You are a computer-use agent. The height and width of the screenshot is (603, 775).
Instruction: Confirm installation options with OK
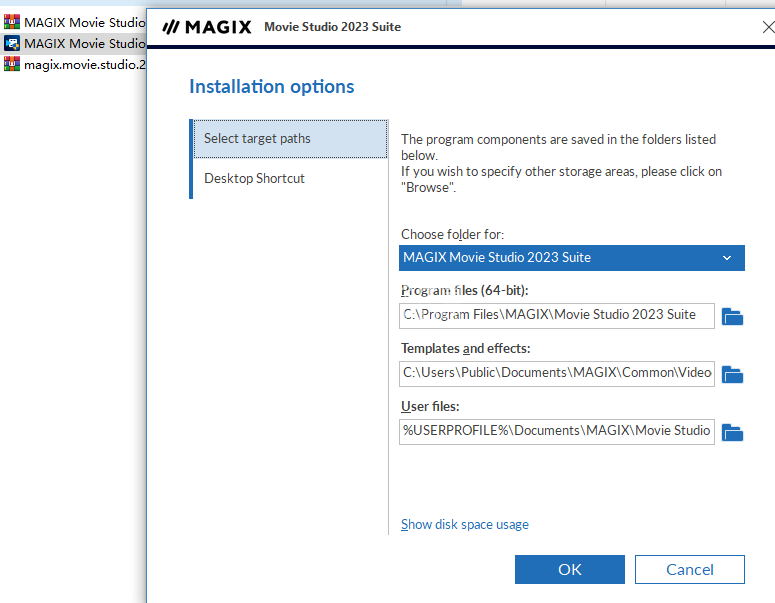pos(569,569)
